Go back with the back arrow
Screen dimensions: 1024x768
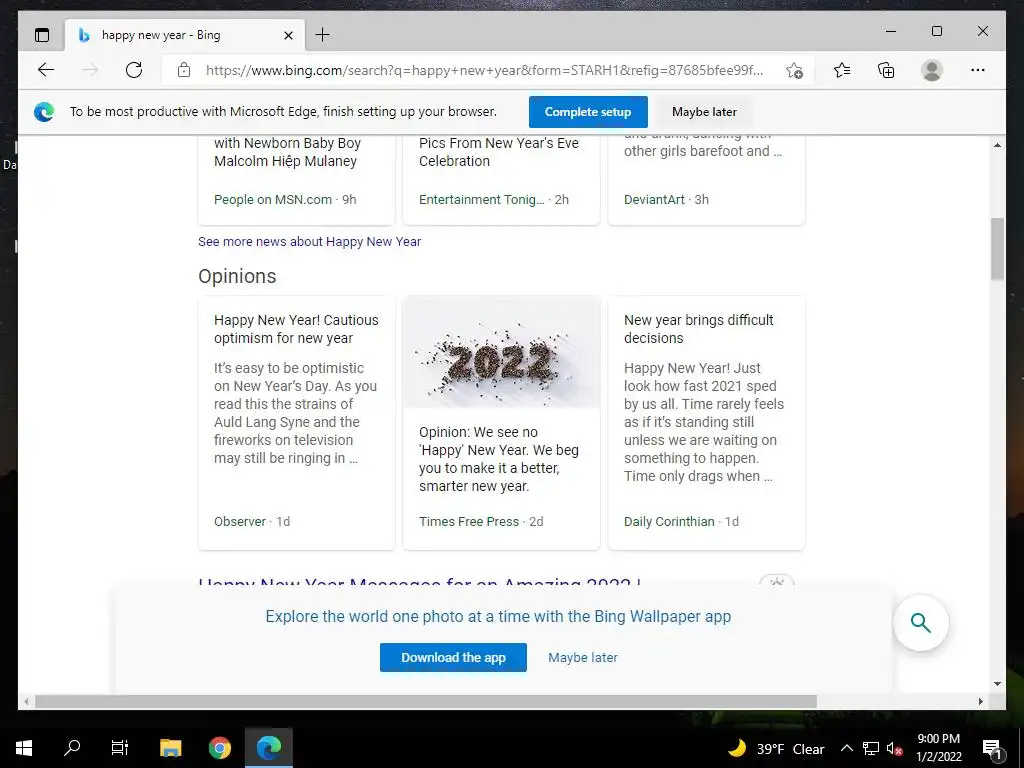pos(46,70)
